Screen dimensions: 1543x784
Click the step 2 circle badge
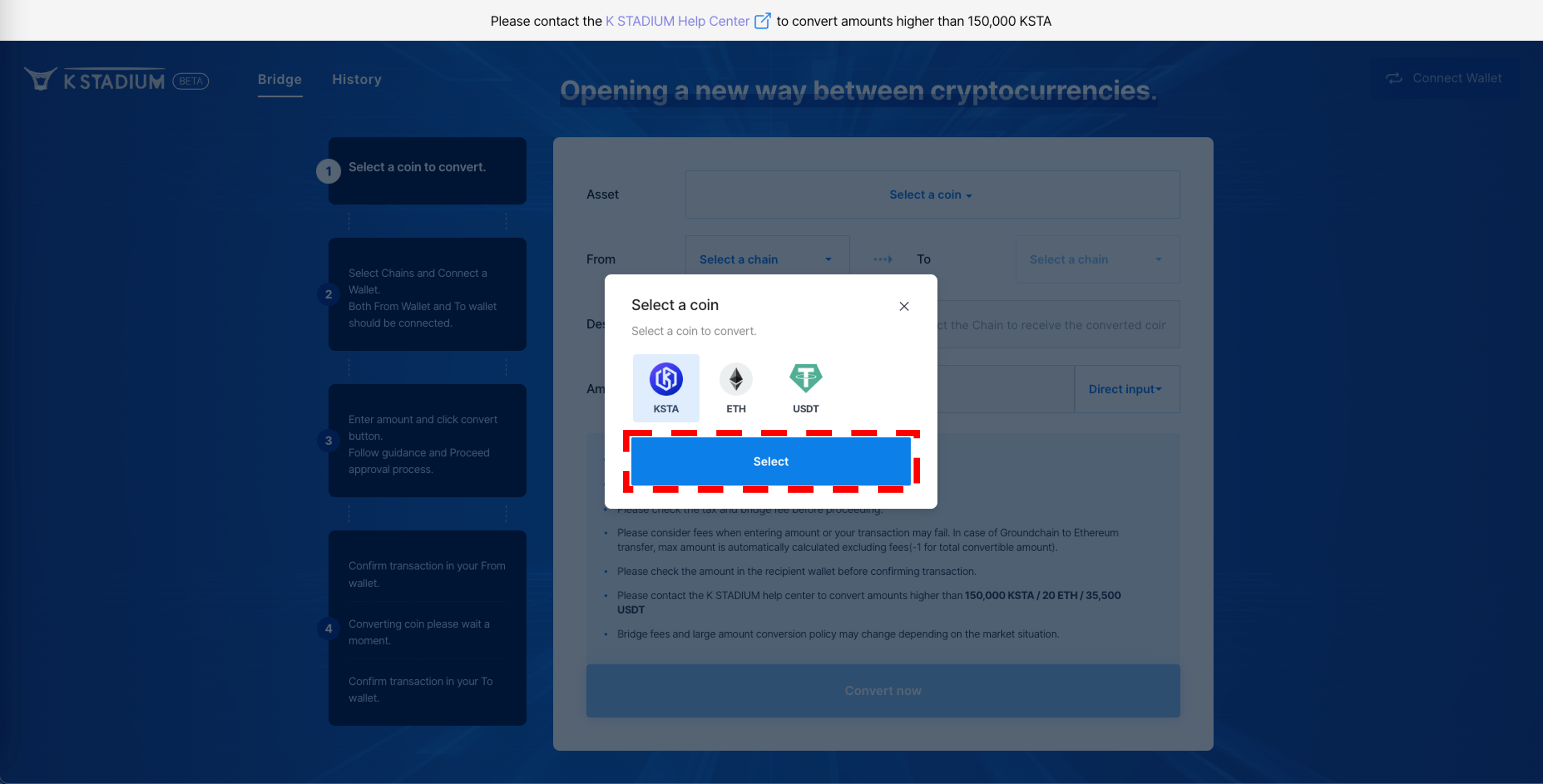(x=328, y=294)
